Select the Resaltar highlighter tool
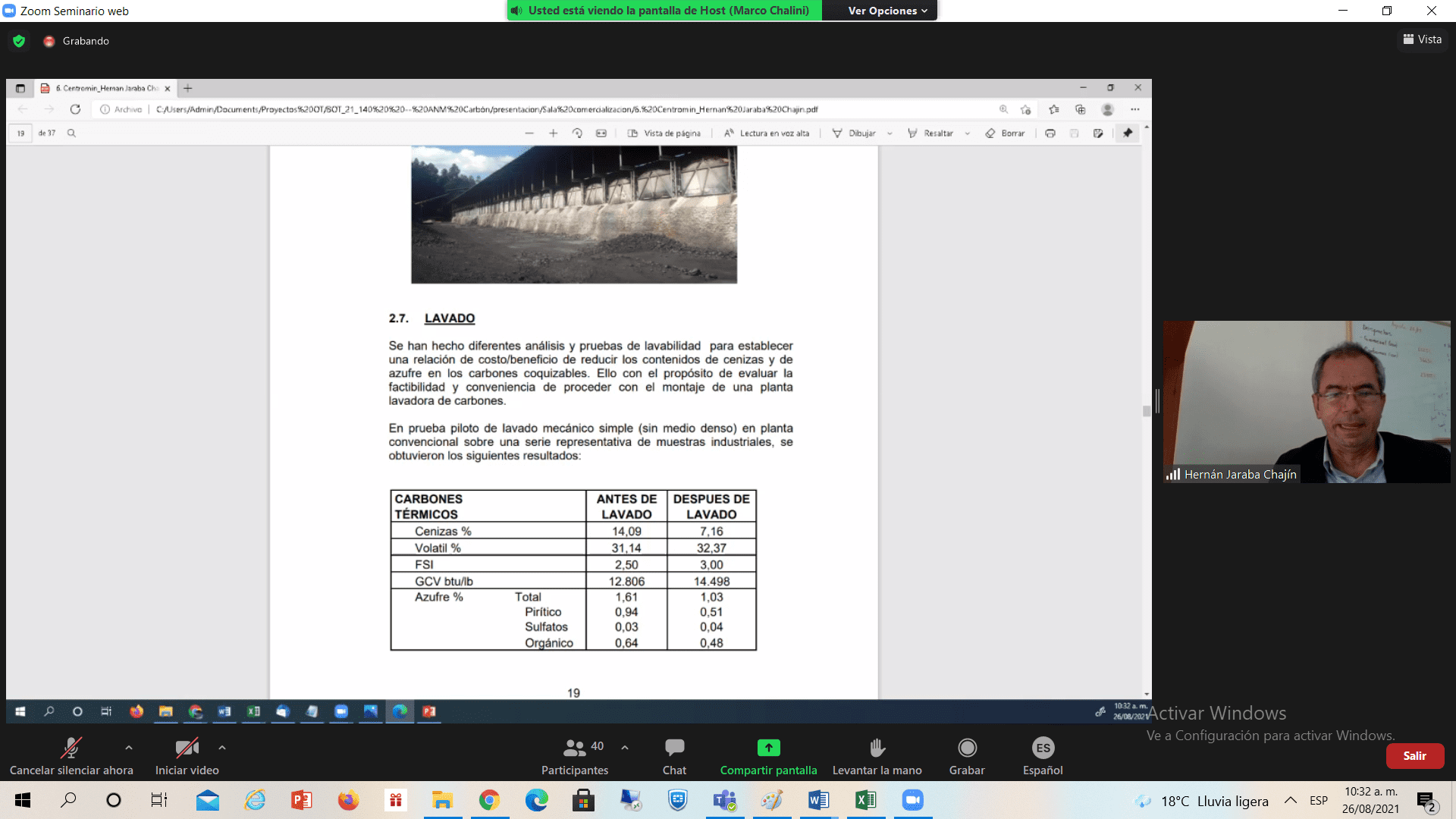Viewport: 1456px width, 819px height. tap(930, 133)
